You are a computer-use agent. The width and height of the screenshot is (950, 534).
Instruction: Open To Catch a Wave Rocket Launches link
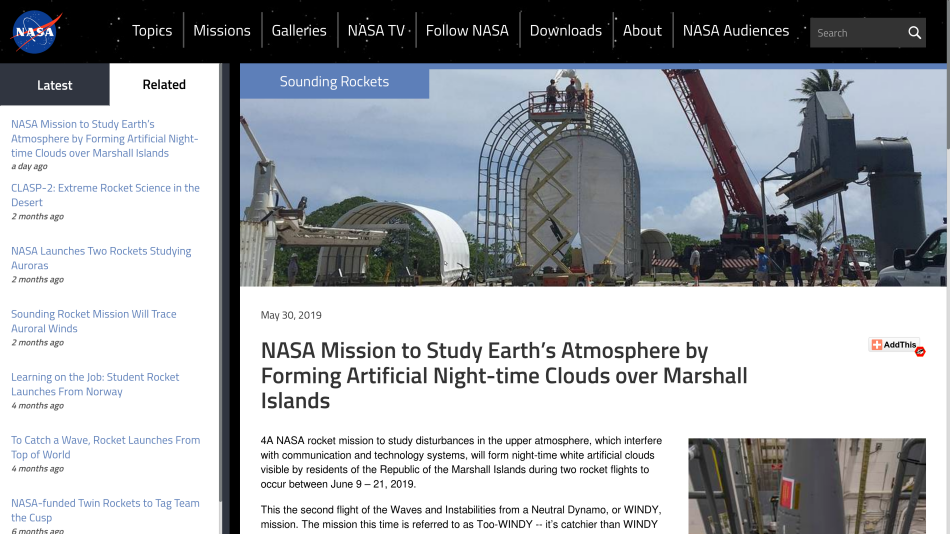105,447
